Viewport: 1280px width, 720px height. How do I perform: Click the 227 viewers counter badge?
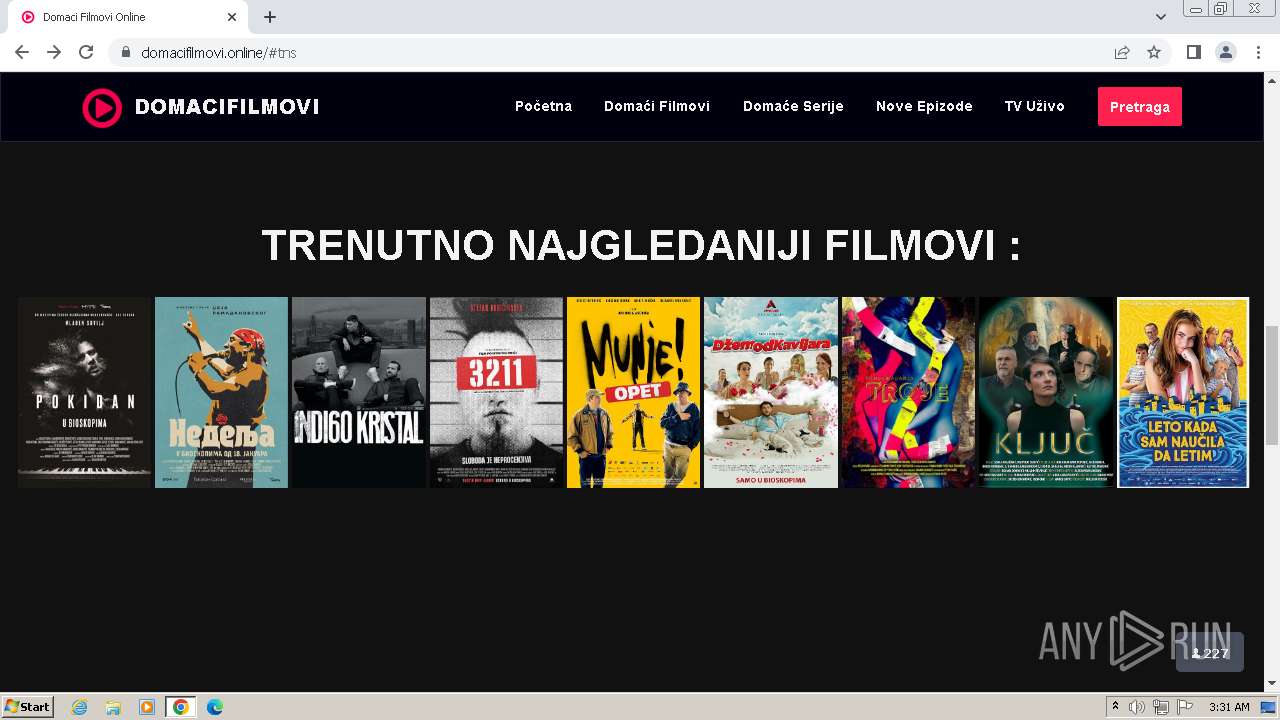[x=1210, y=653]
